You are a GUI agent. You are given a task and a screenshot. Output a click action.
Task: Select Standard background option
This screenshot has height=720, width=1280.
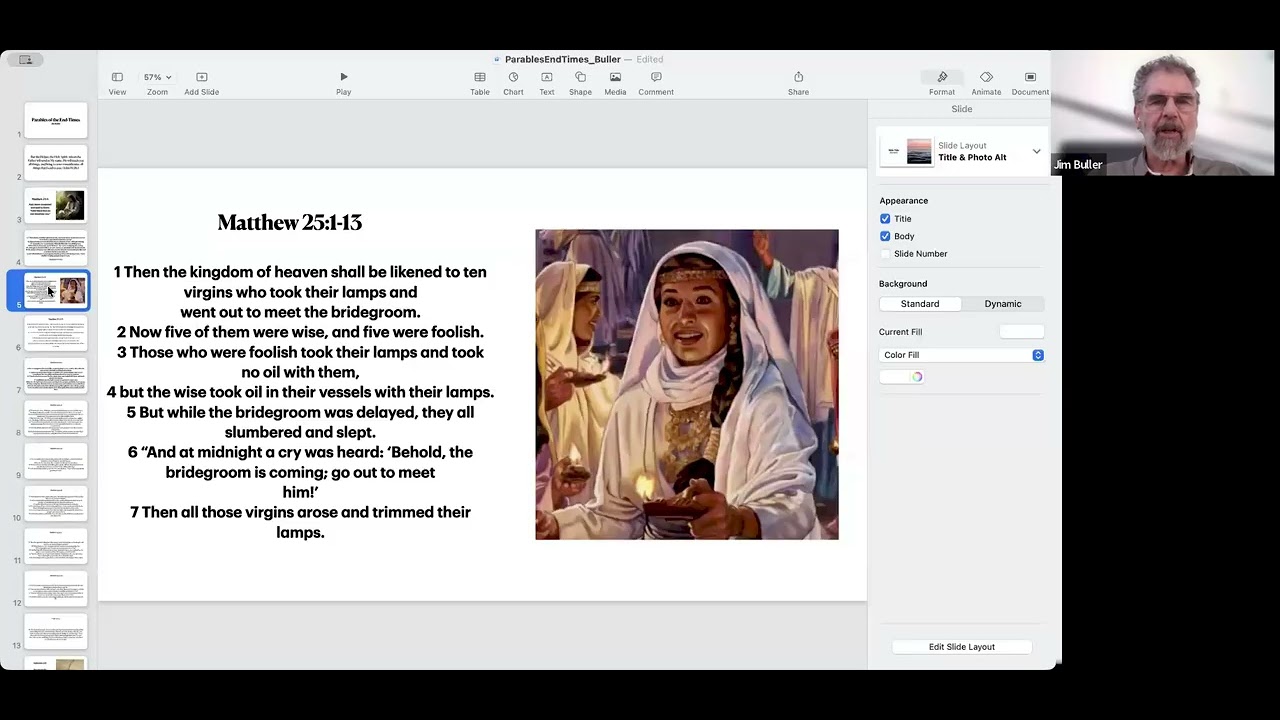tap(920, 304)
